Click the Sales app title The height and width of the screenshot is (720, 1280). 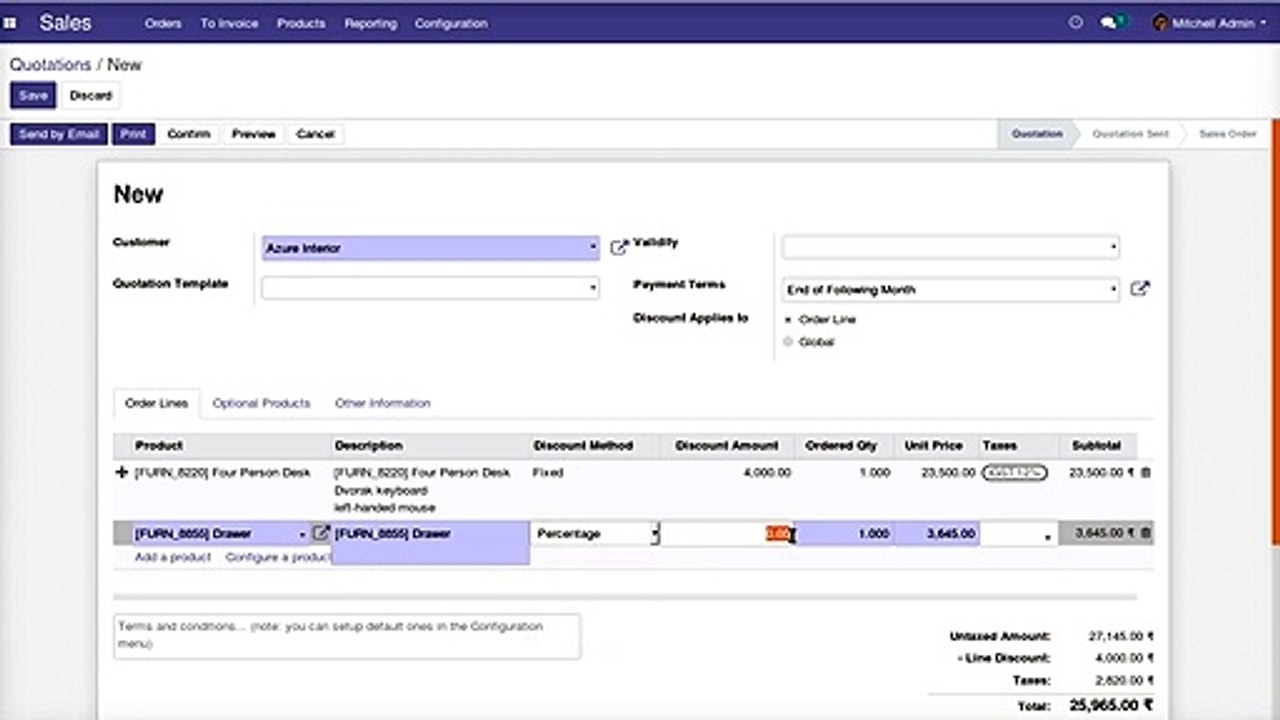pos(65,22)
